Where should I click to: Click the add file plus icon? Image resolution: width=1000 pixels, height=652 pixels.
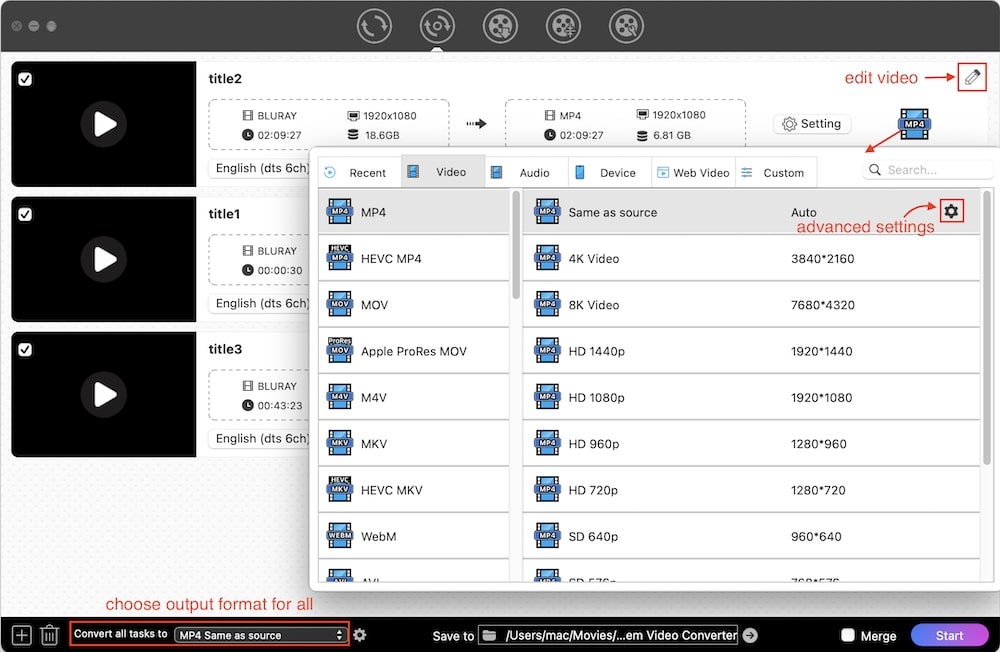pyautogui.click(x=21, y=635)
